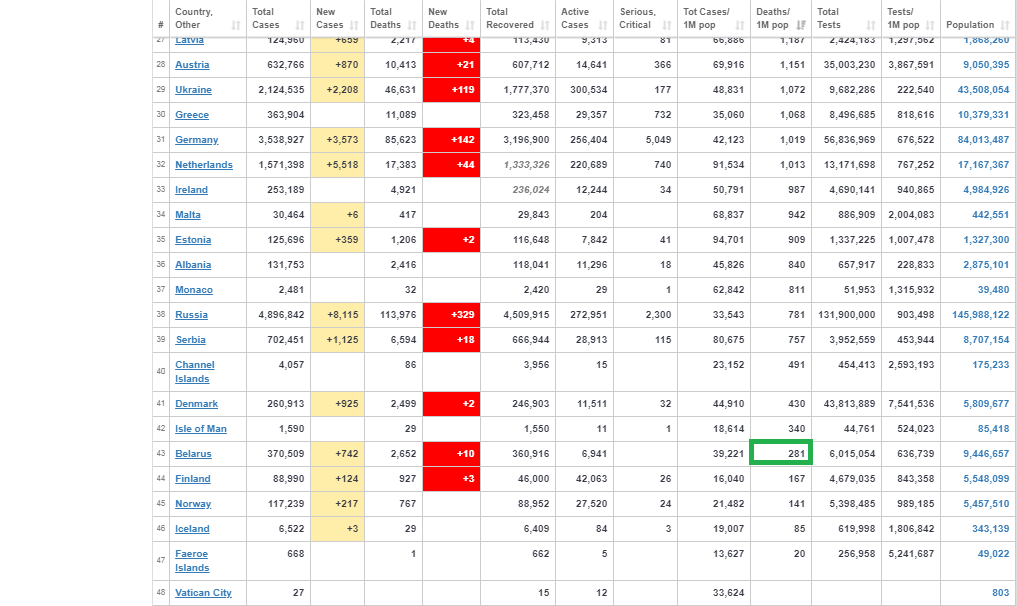Open Iceland population link 343,139

click(990, 529)
